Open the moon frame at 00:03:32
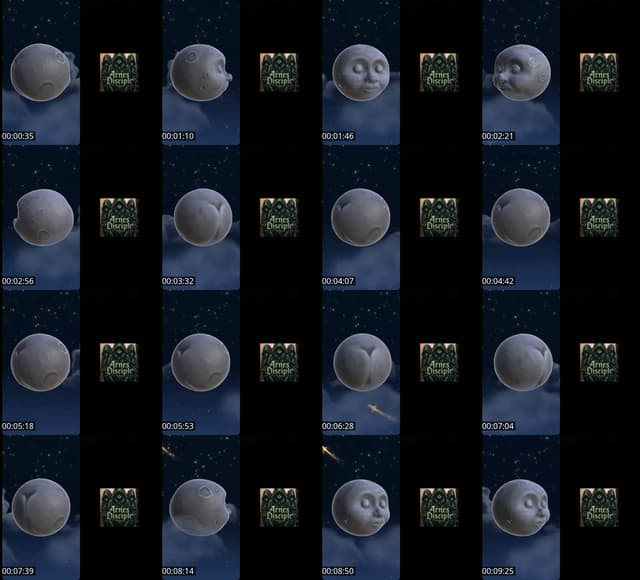This screenshot has width=640, height=580. click(x=201, y=218)
